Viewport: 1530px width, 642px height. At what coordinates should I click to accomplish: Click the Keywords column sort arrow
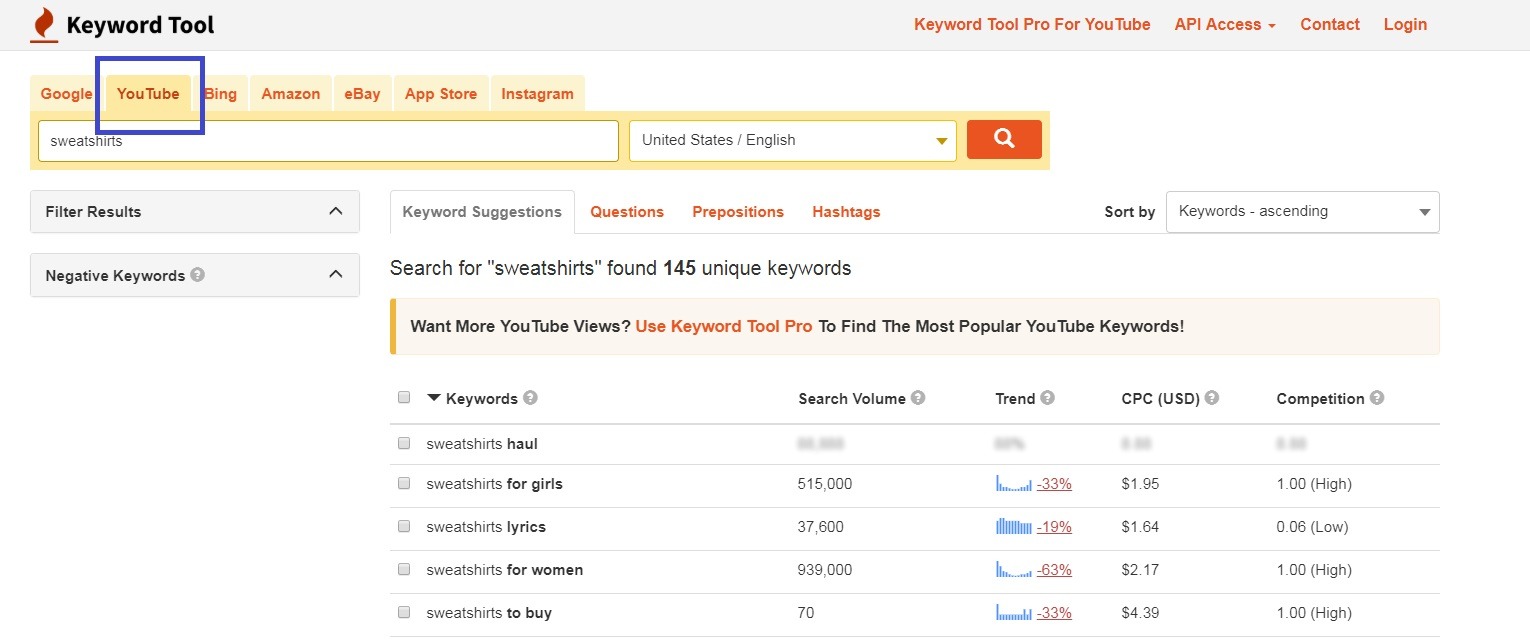click(x=433, y=397)
